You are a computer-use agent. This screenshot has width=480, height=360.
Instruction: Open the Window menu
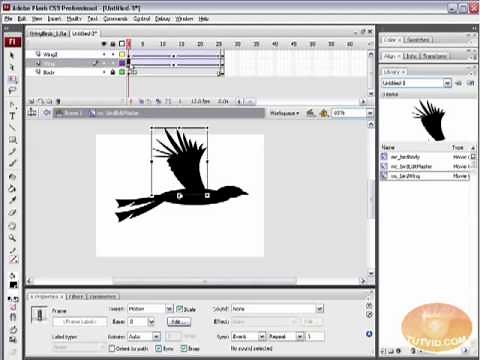pos(184,19)
